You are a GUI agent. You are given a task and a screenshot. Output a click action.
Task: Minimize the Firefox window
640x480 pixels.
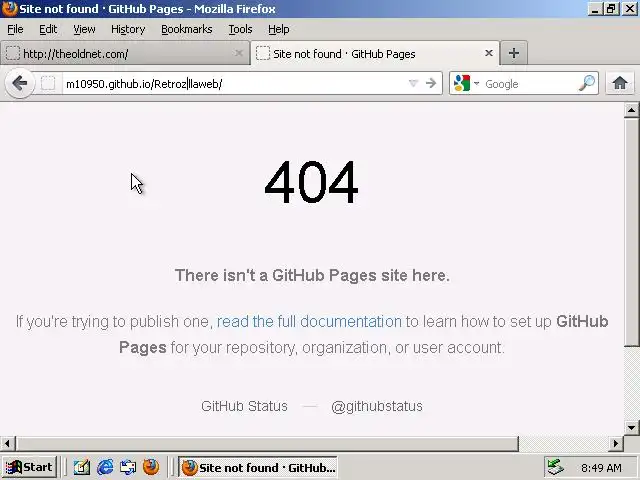pos(594,9)
